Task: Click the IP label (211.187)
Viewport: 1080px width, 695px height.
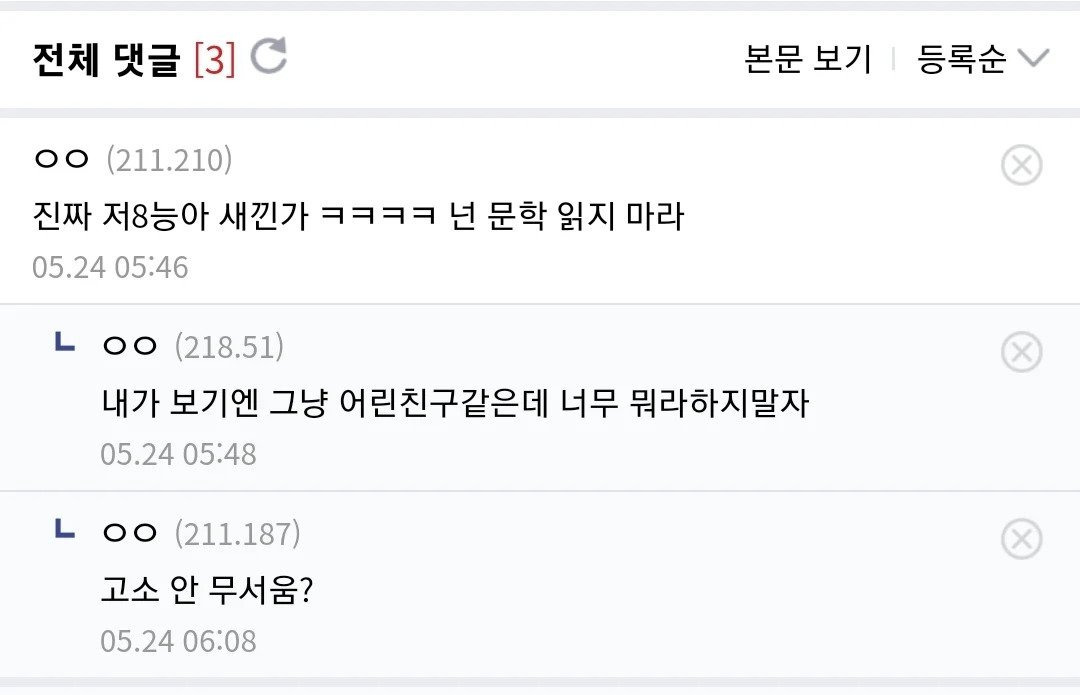Action: click(237, 534)
